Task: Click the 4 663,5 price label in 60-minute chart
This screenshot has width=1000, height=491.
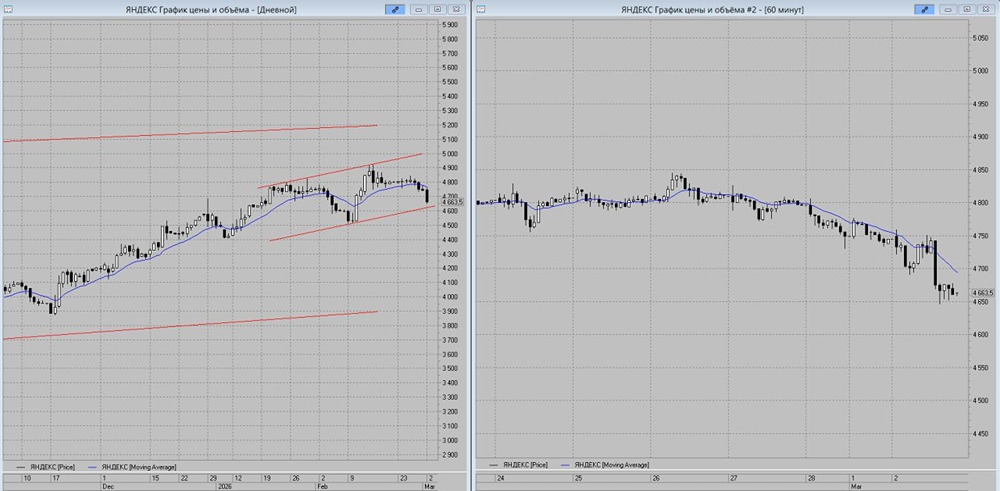Action: (x=983, y=293)
